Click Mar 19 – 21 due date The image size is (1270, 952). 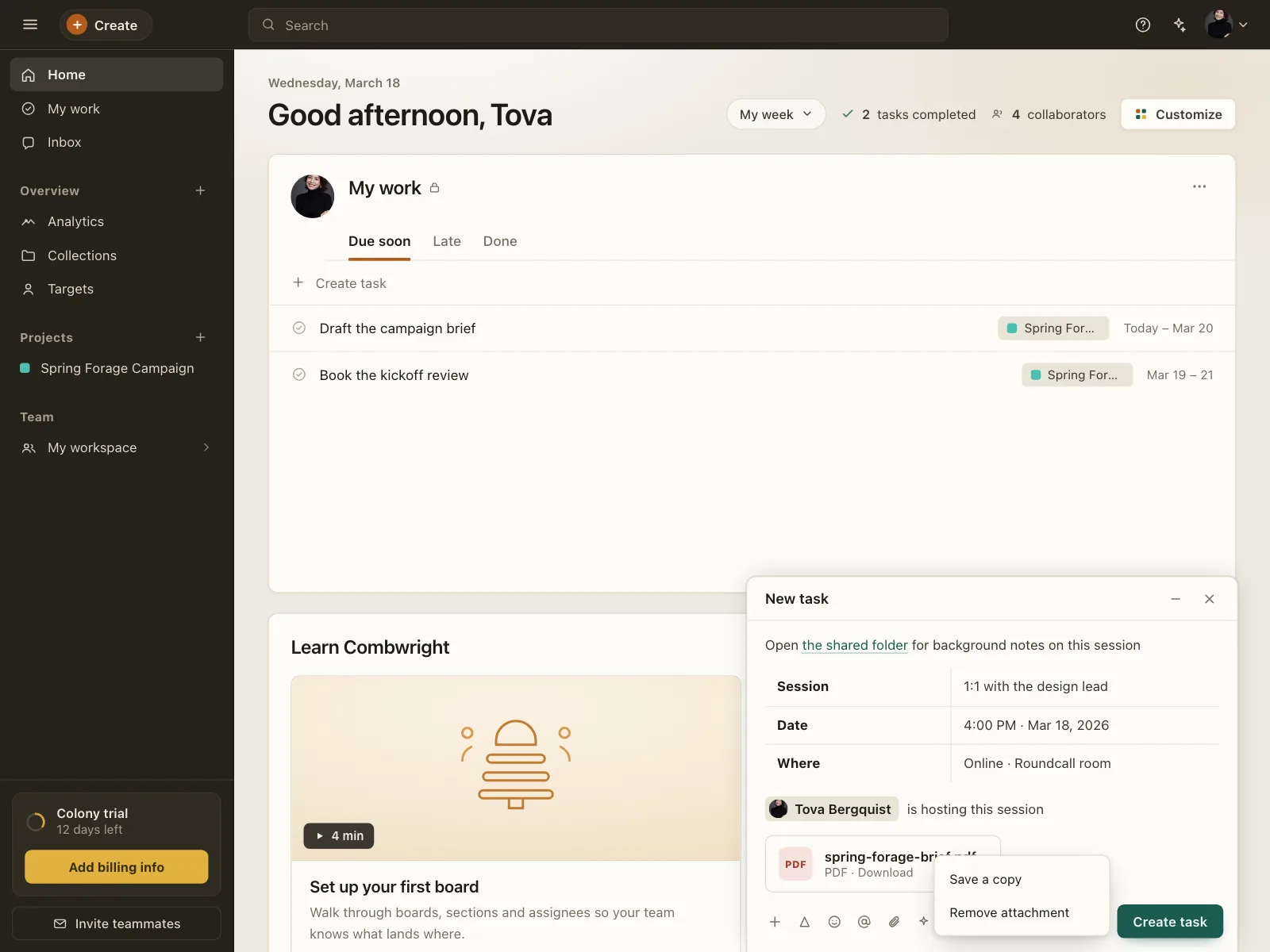click(x=1180, y=375)
